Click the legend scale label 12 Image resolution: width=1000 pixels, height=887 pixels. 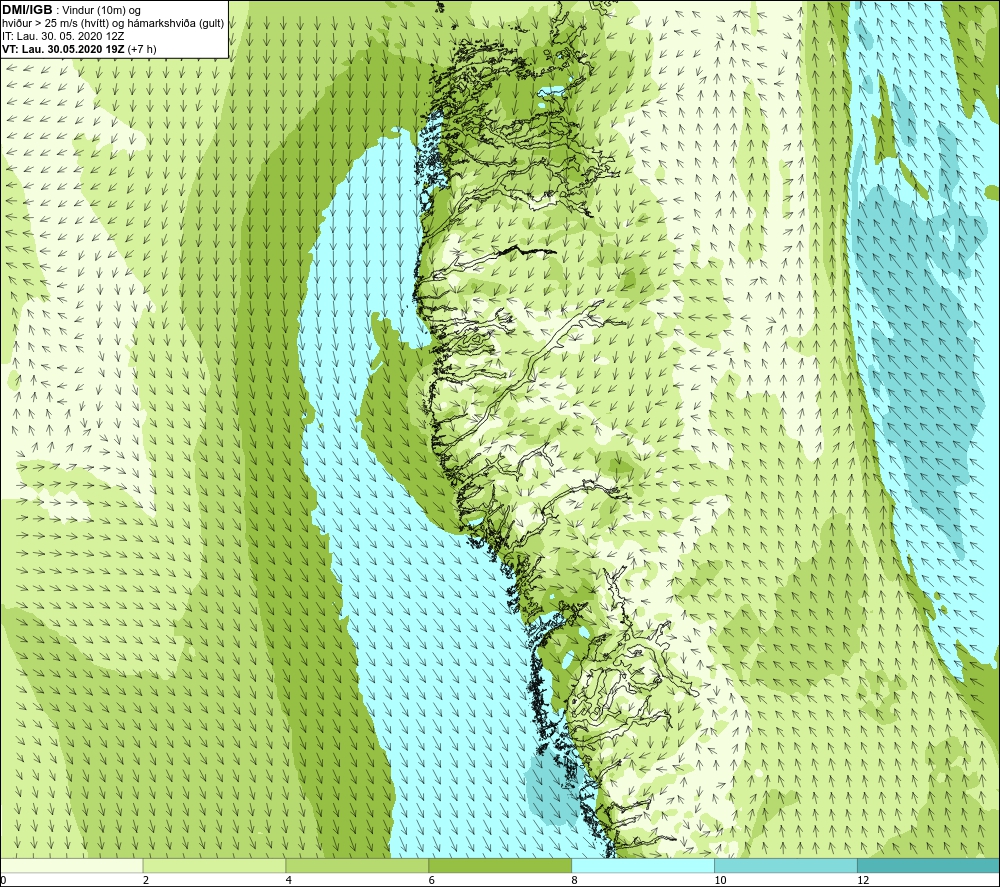coord(863,880)
